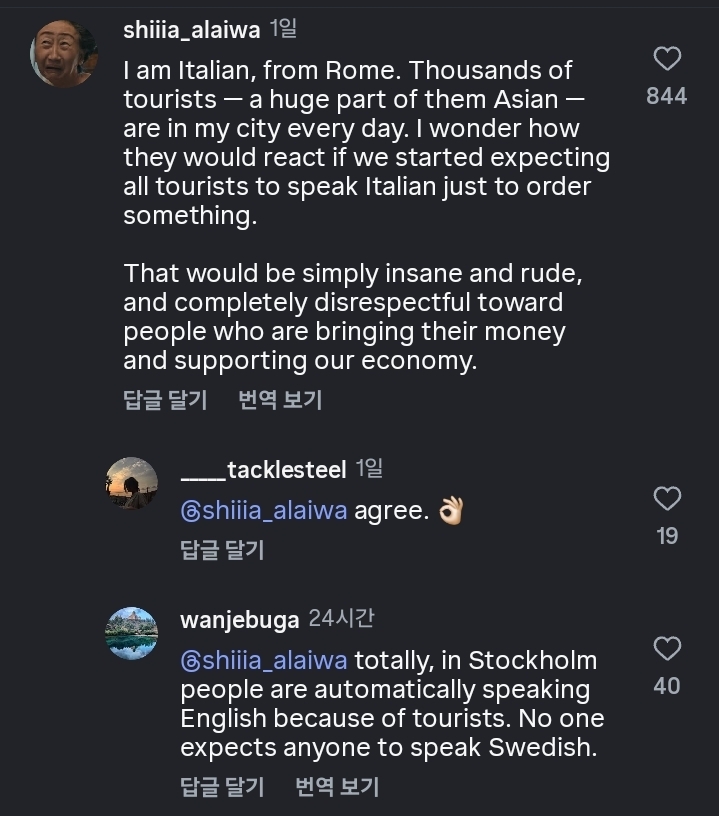Click the 24시간 timestamp on wanjebuga's reply
The width and height of the screenshot is (719, 816).
click(341, 619)
